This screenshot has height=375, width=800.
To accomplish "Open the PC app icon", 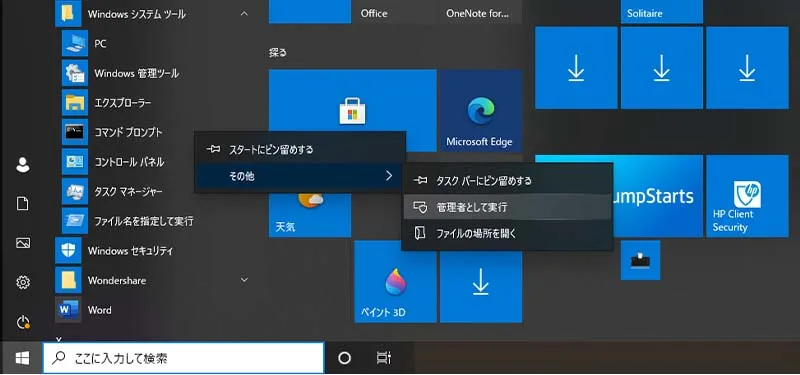I will click(75, 43).
